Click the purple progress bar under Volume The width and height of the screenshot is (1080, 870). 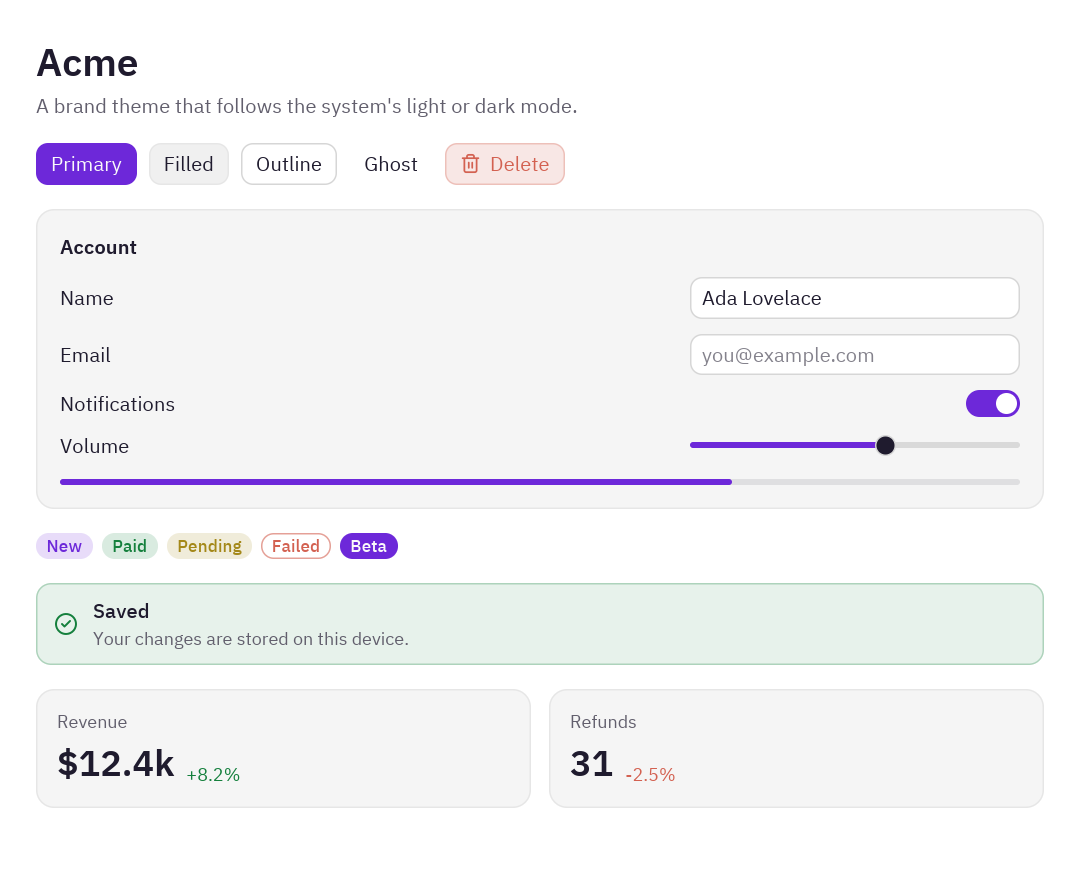click(540, 482)
